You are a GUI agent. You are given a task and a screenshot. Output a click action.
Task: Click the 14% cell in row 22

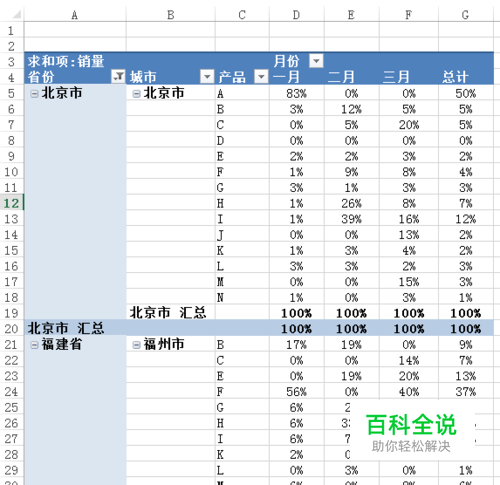pyautogui.click(x=409, y=360)
